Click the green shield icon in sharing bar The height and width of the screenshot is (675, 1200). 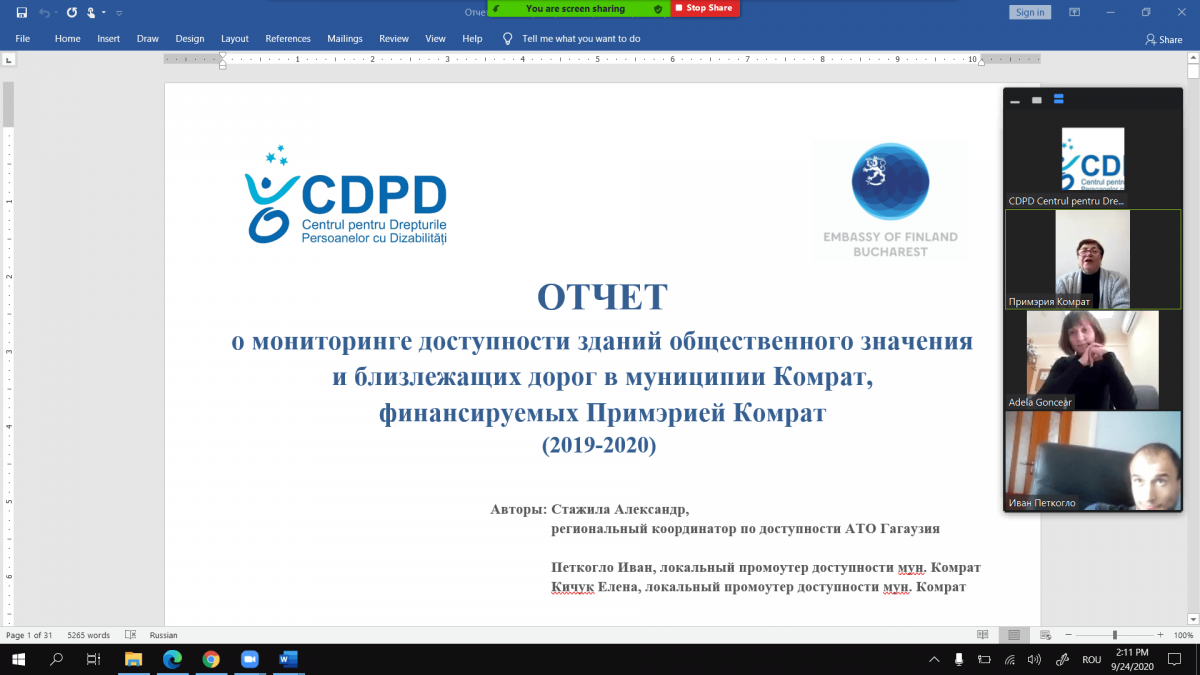point(657,8)
